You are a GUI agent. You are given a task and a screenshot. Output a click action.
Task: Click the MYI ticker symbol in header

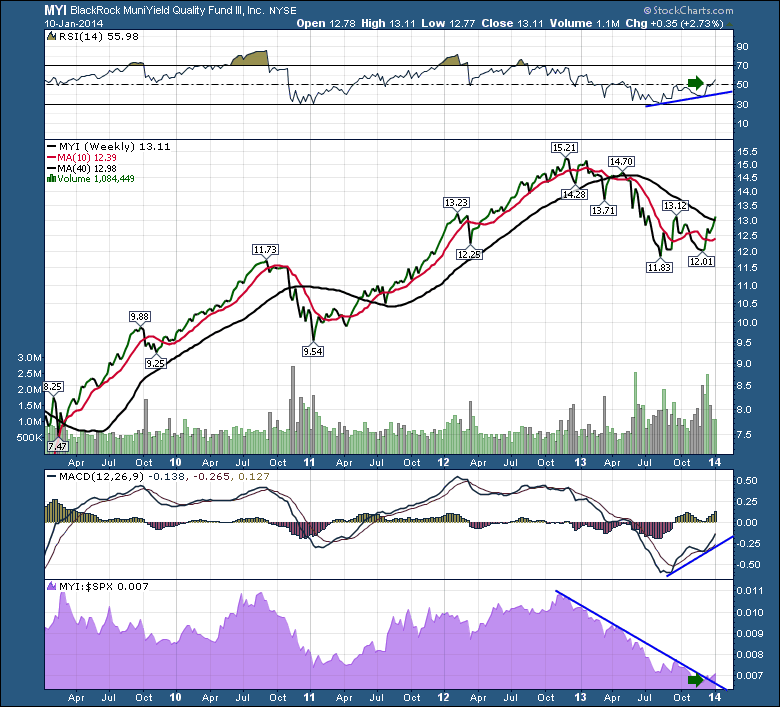click(55, 10)
